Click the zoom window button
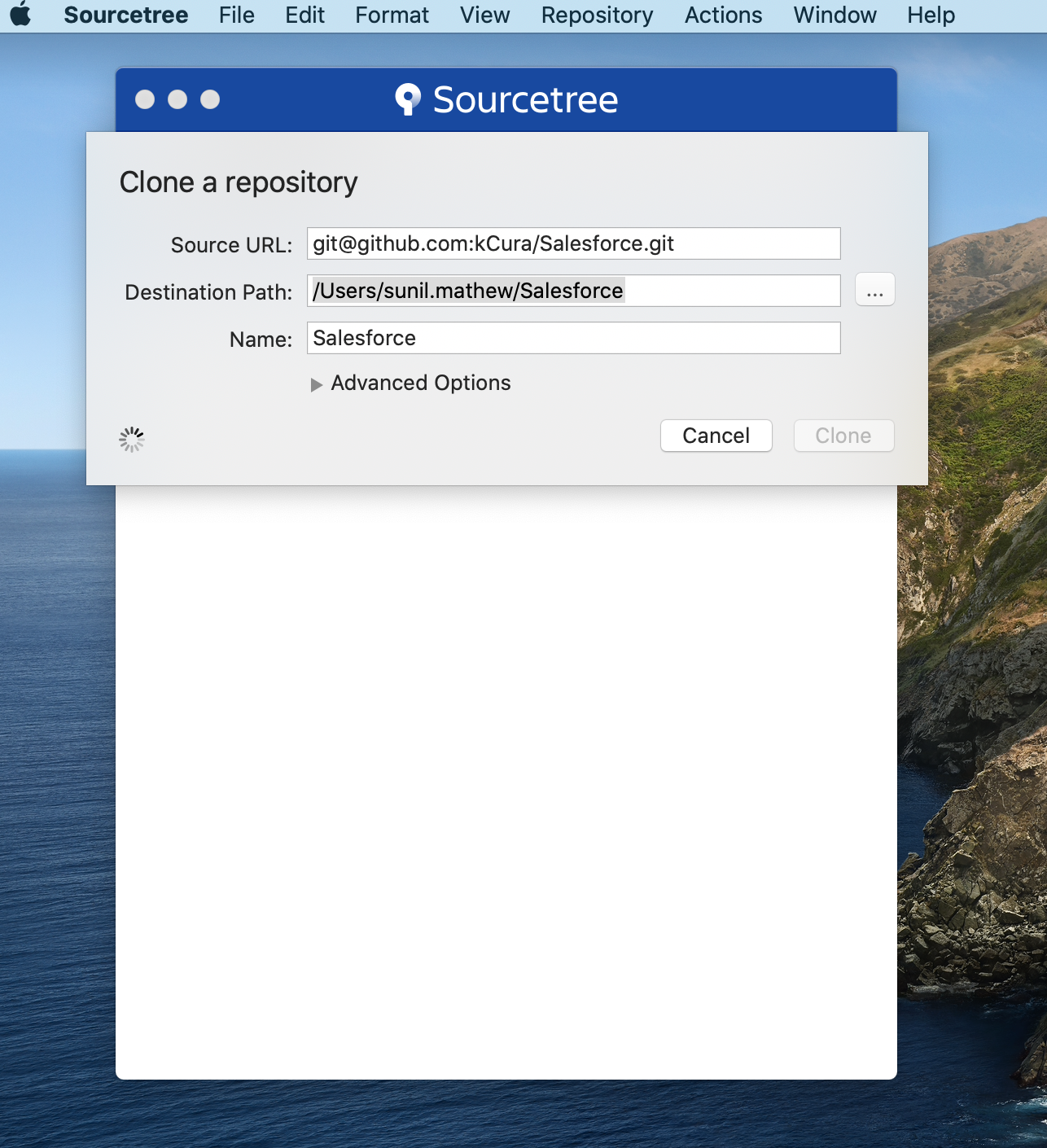This screenshot has width=1047, height=1148. coord(210,99)
